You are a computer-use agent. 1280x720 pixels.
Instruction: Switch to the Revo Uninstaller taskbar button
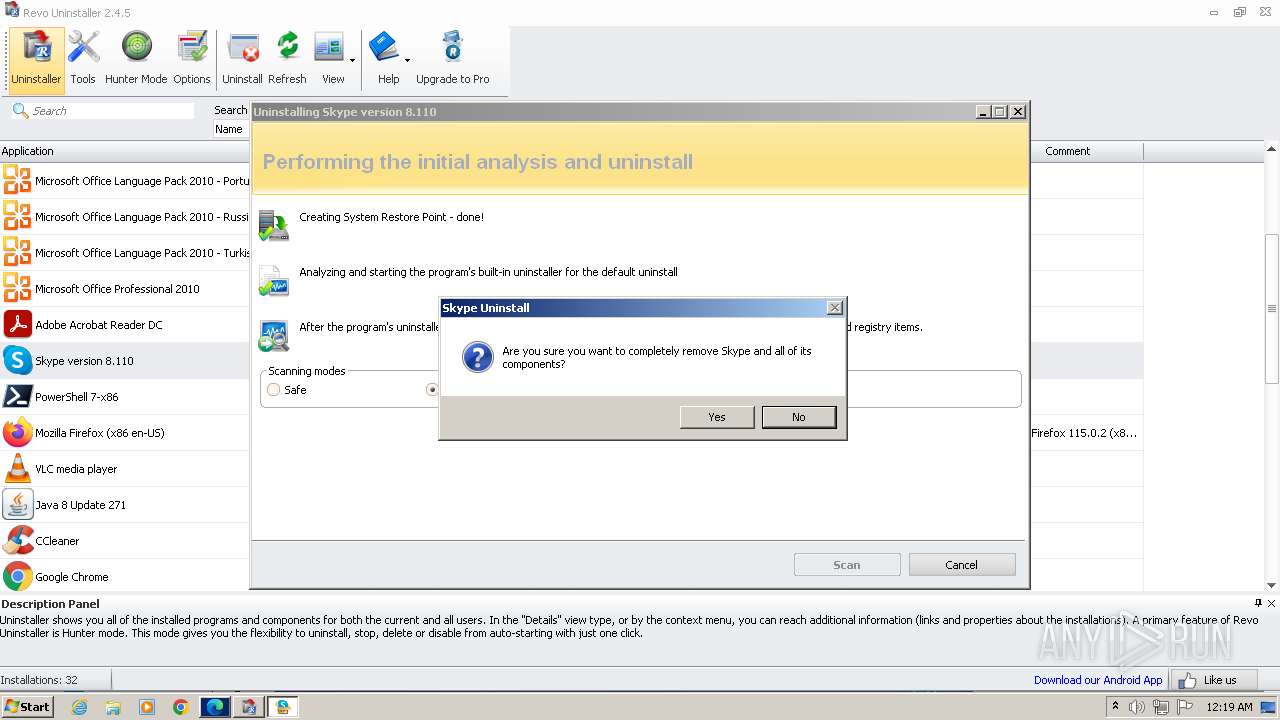click(249, 707)
